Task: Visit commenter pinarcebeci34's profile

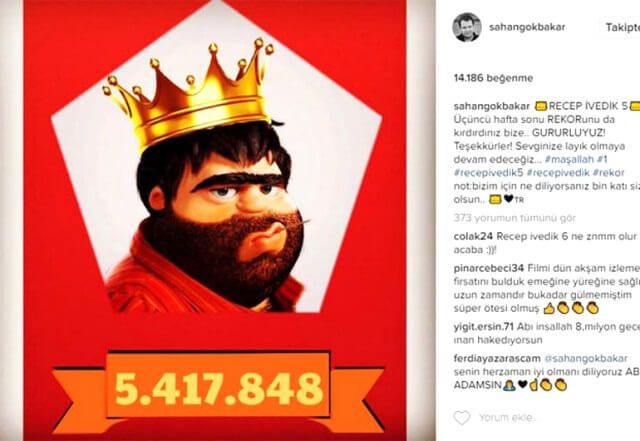Action: coord(489,268)
